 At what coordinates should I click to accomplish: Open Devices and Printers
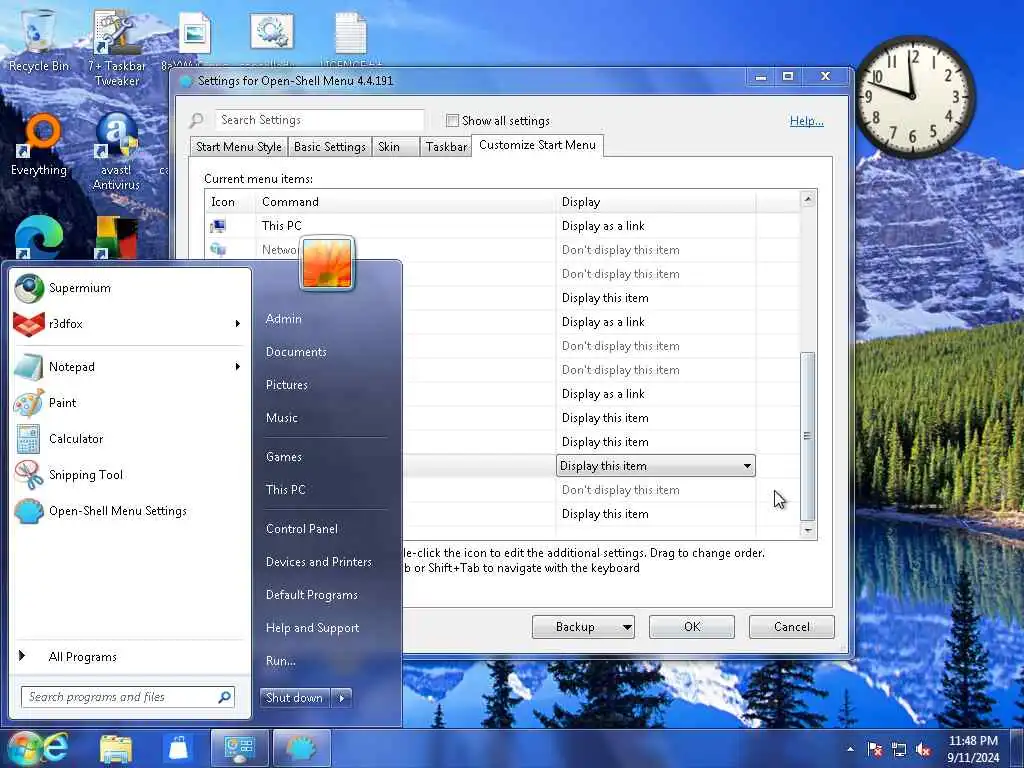(x=319, y=562)
